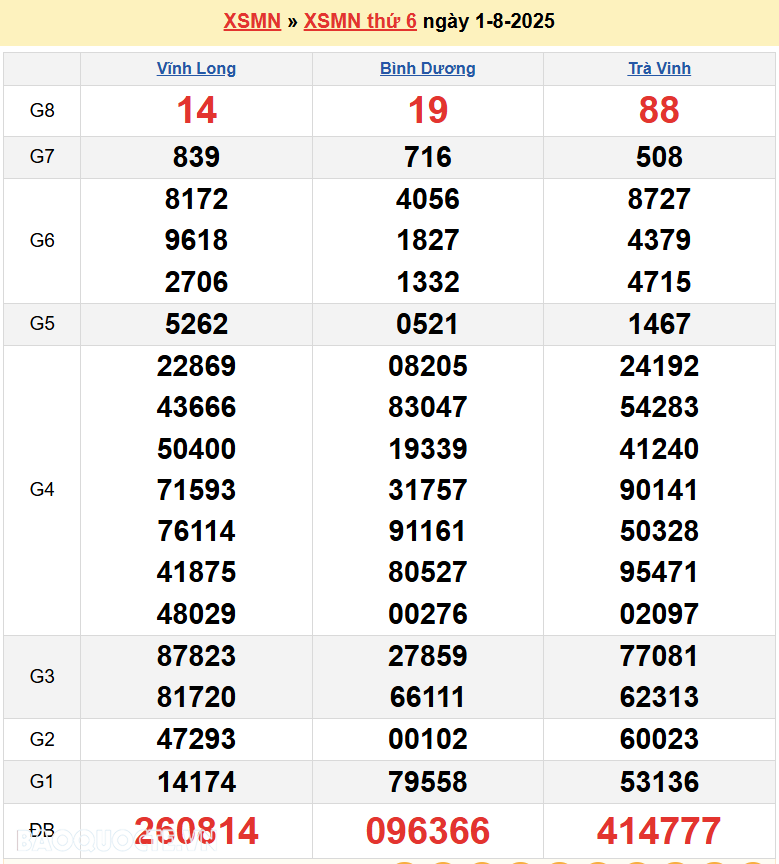Select Vĩnh Long special prize 260814
The width and height of the screenshot is (779, 864).
click(x=196, y=831)
